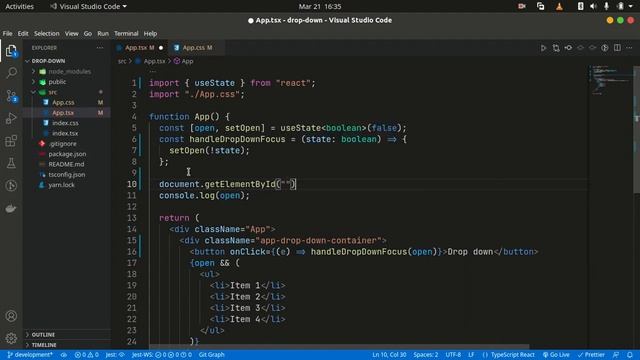The width and height of the screenshot is (640, 360).
Task: Open the volume control in system tray
Action: click(x=593, y=6)
